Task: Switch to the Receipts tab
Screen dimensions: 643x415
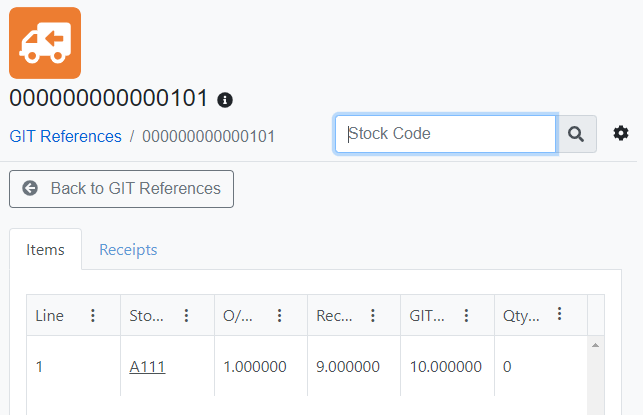Action: pos(128,249)
